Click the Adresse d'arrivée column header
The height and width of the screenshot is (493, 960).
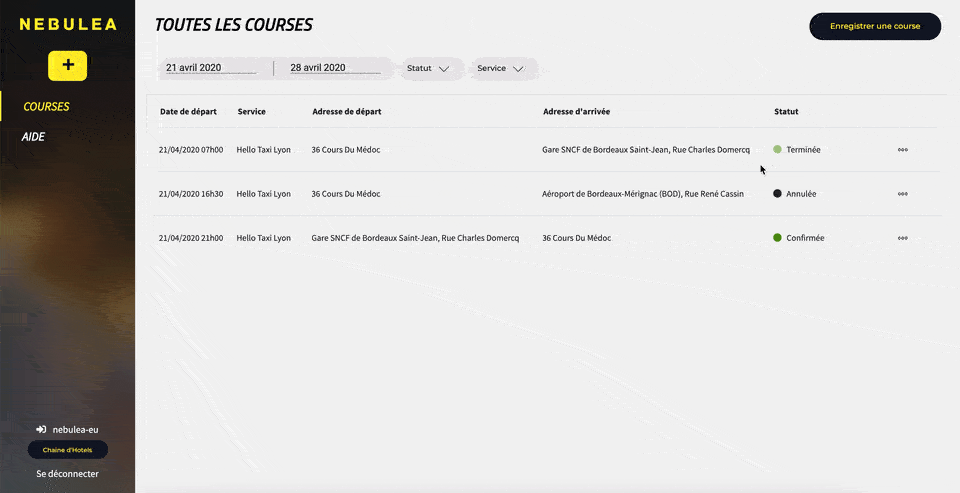(576, 111)
